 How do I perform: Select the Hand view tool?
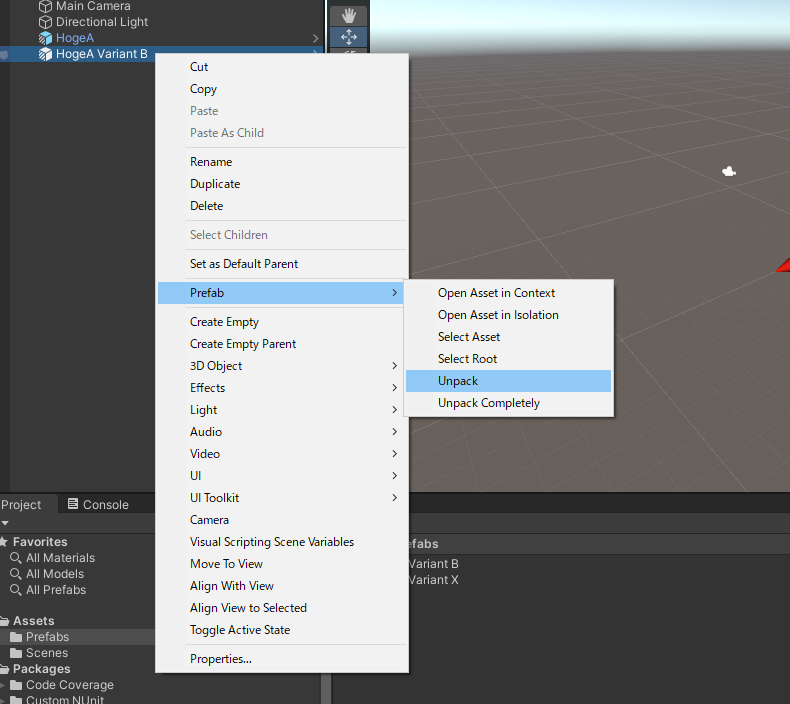(x=349, y=15)
